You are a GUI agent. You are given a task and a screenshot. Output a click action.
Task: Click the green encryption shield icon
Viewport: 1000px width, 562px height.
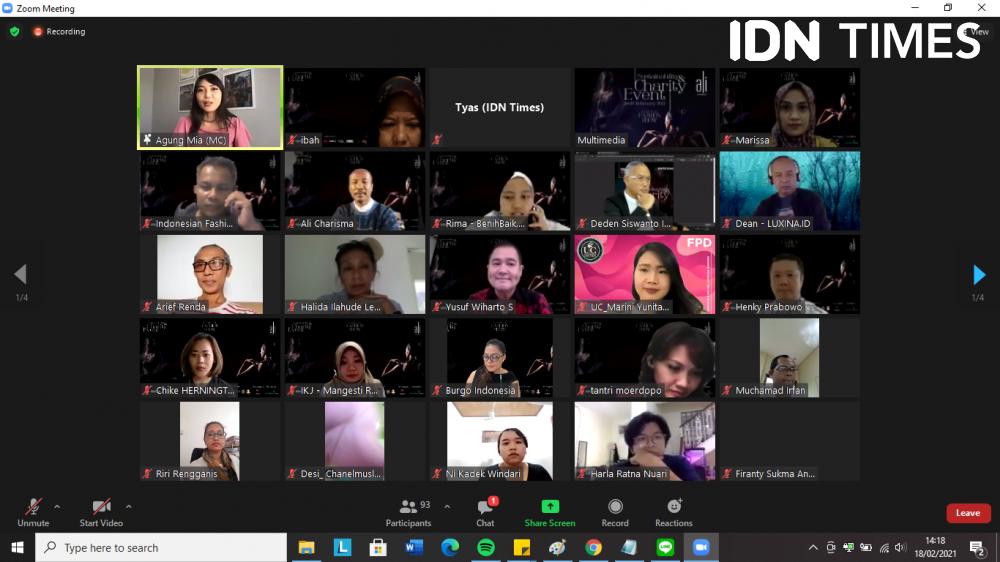15,31
